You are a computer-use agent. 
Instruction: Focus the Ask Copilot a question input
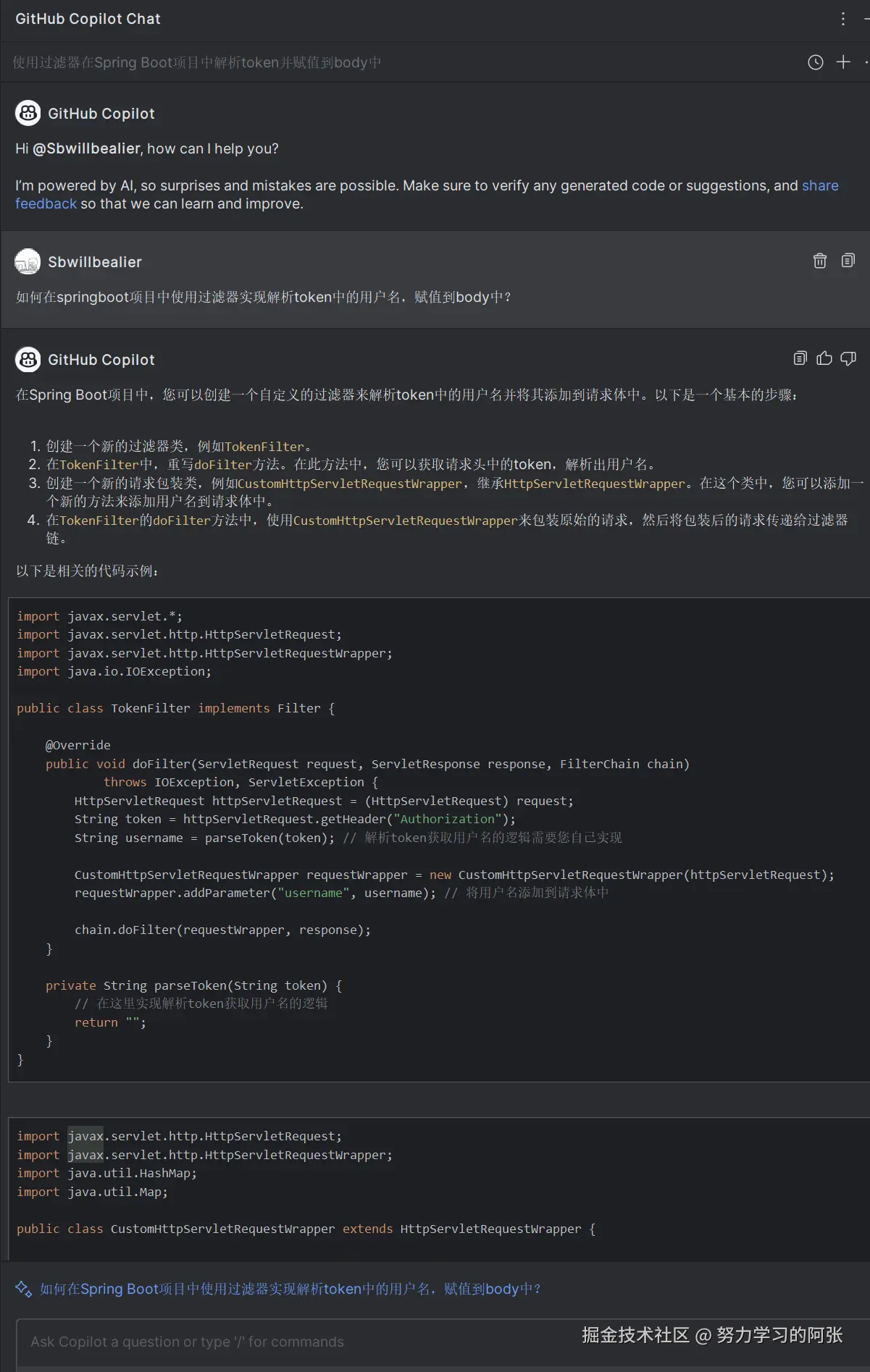(443, 1342)
